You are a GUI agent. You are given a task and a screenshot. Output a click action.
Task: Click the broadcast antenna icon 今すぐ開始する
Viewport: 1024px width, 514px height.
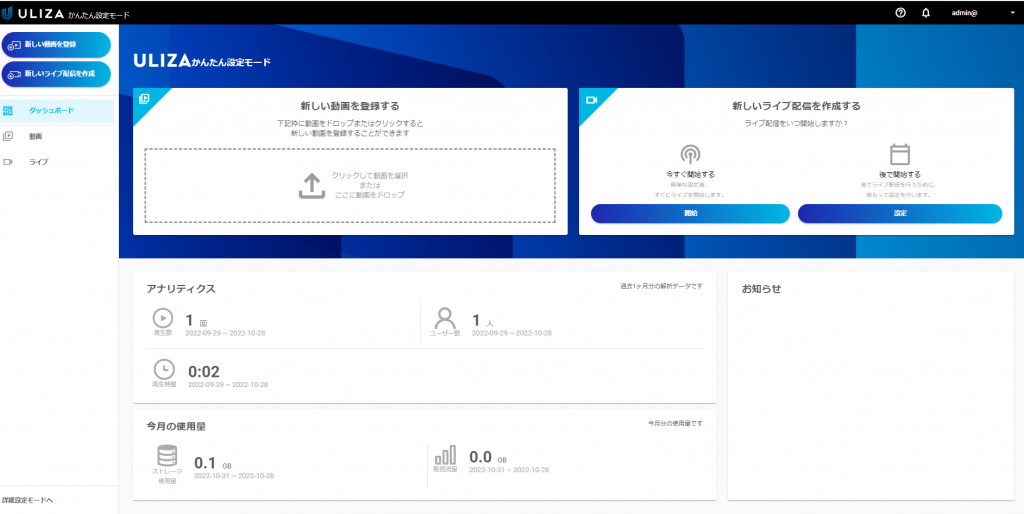click(690, 154)
